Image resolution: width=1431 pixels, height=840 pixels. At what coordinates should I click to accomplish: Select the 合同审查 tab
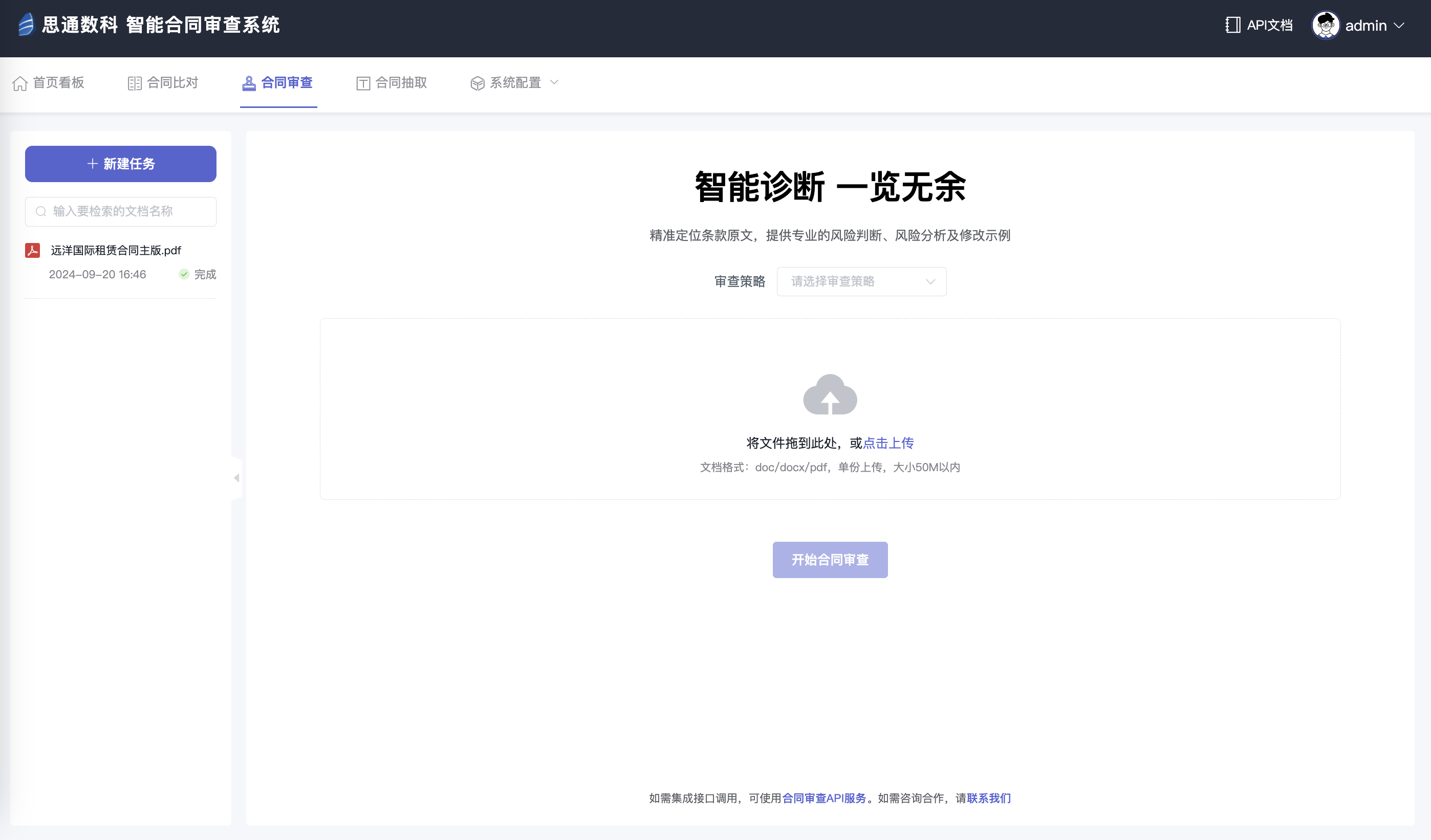278,83
